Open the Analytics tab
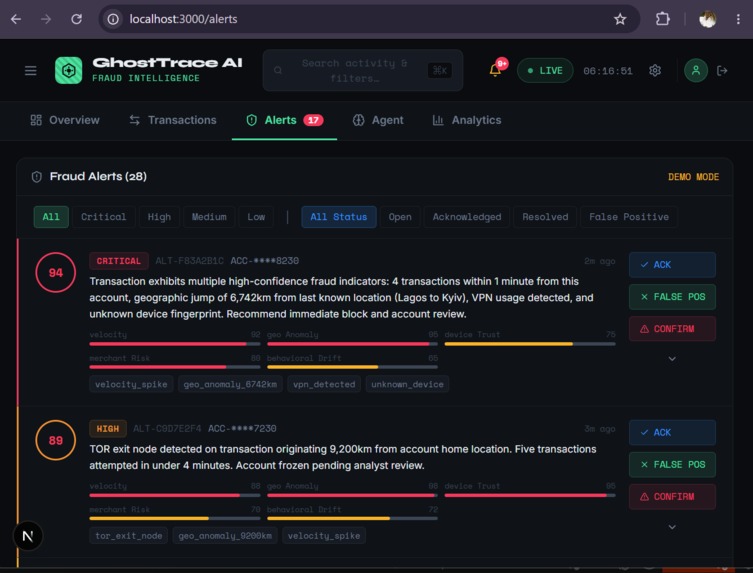The image size is (753, 573). tap(467, 120)
